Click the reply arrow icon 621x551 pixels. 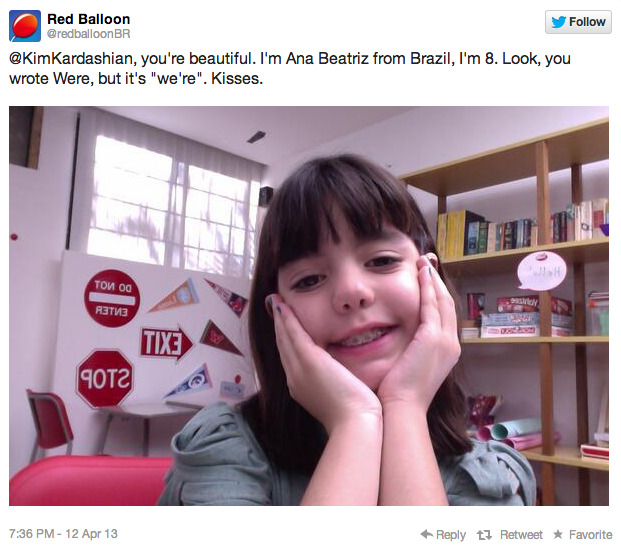[x=427, y=534]
